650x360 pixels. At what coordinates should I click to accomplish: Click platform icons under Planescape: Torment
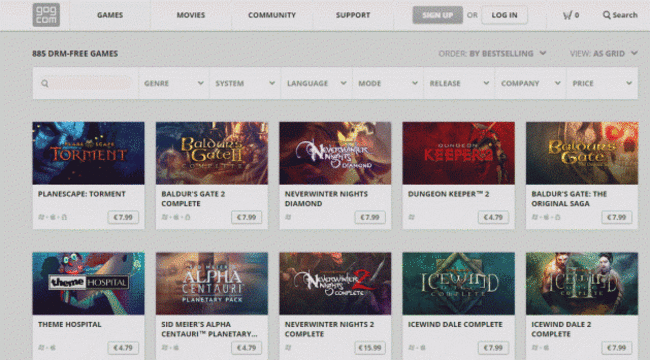click(x=53, y=217)
